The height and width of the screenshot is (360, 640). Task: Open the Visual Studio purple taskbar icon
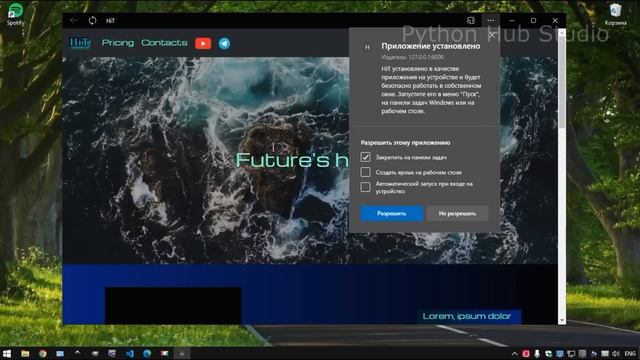112,353
